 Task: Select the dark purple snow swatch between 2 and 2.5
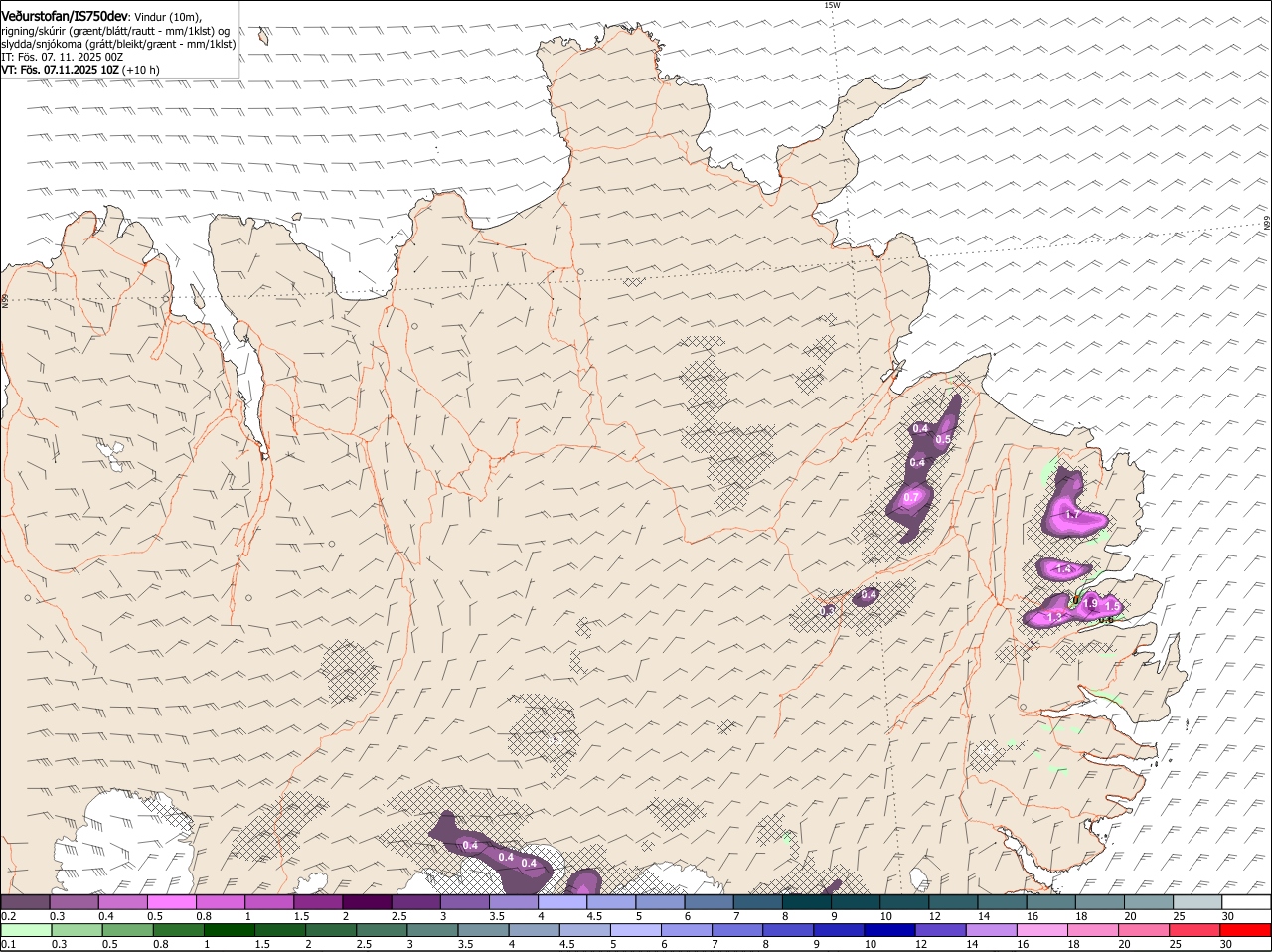point(368,902)
